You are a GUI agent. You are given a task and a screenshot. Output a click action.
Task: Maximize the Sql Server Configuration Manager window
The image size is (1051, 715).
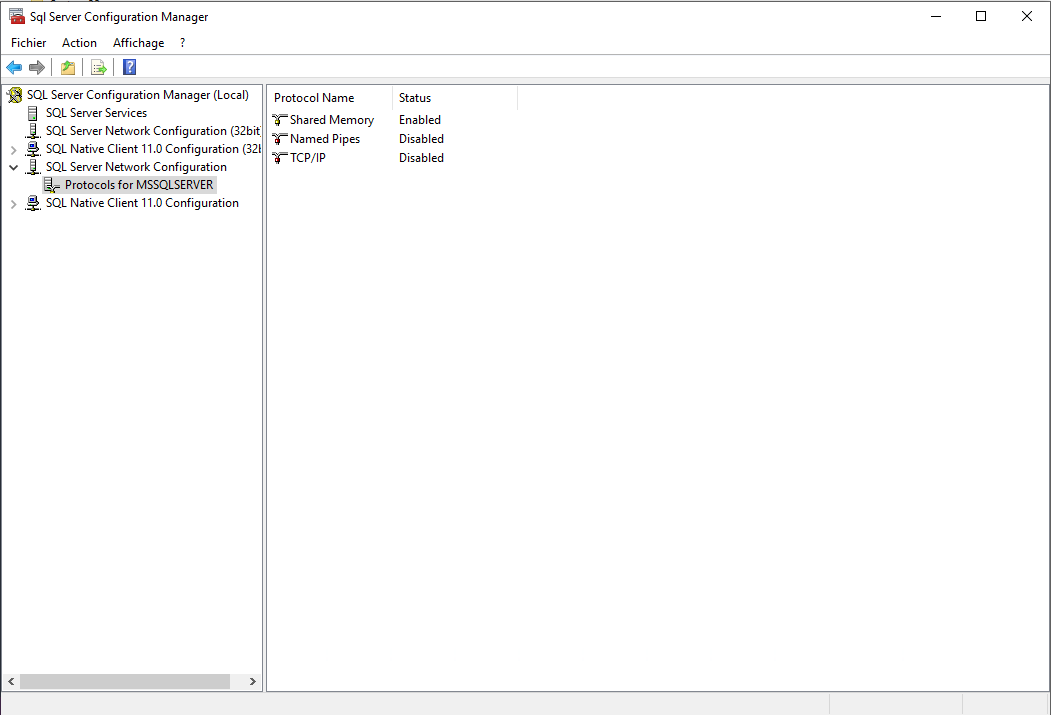click(981, 16)
